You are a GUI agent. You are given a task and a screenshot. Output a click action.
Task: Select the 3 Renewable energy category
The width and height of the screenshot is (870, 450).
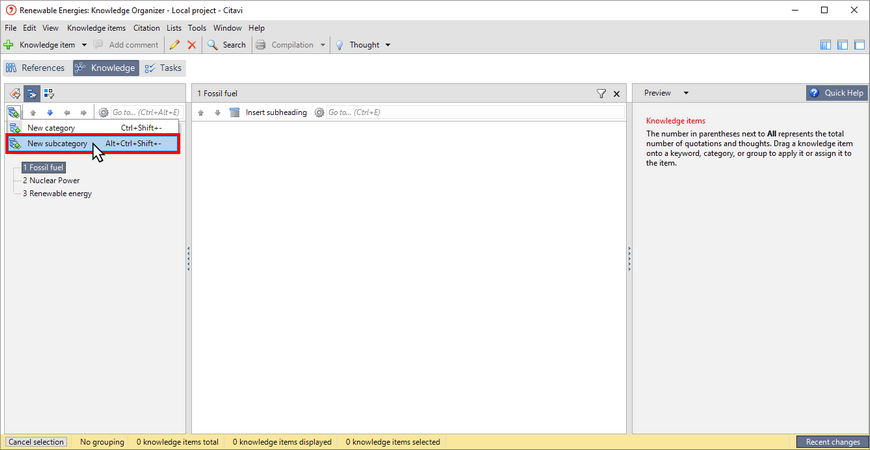click(57, 194)
